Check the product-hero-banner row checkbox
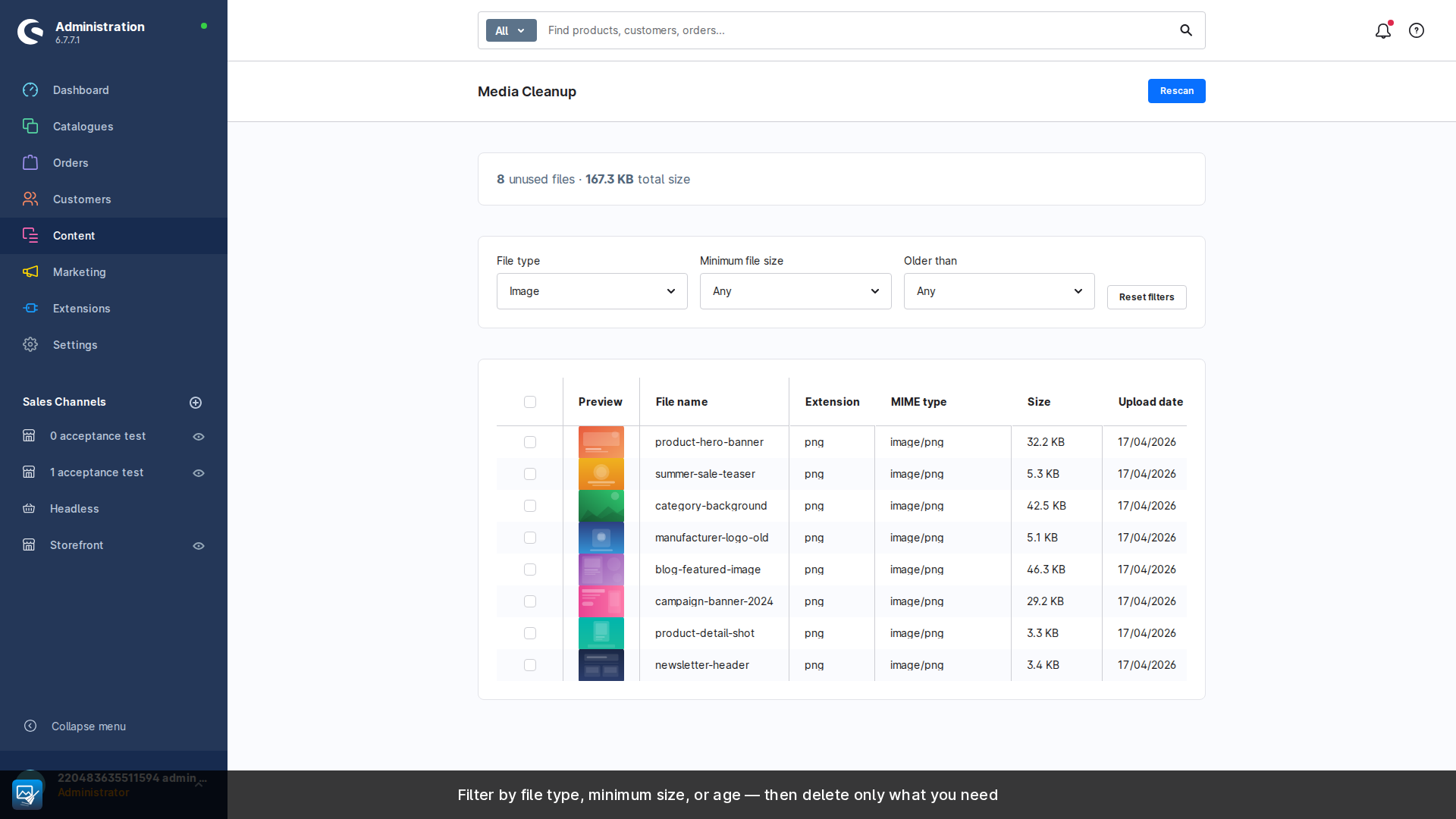1456x819 pixels. tap(530, 442)
